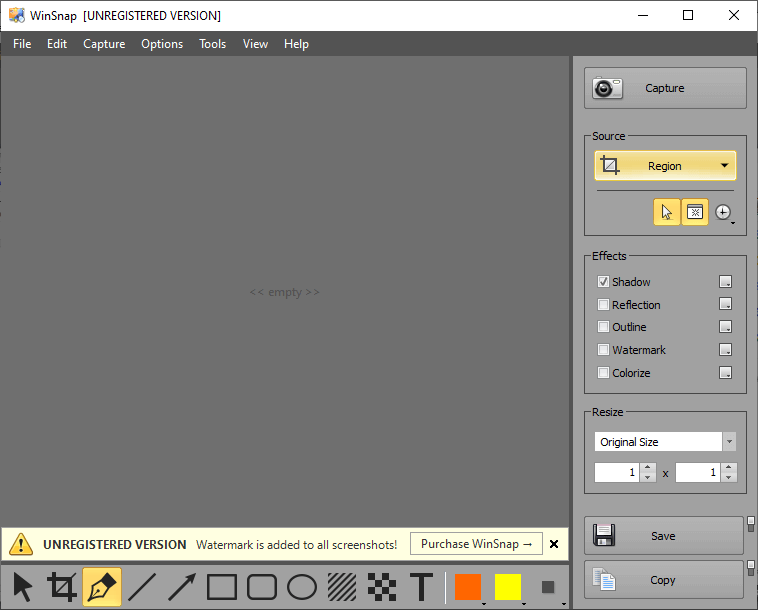
Task: Open the Edit menu
Action: click(x=57, y=44)
